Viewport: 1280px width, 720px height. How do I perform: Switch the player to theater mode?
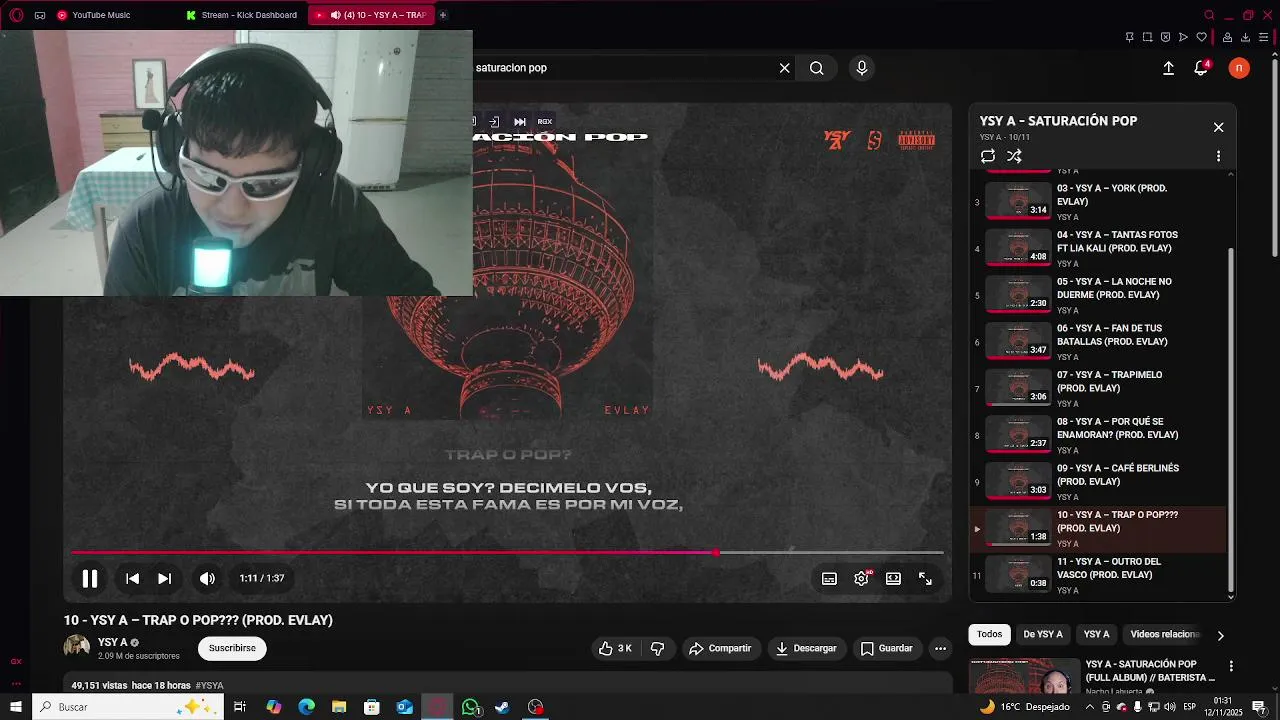[893, 579]
